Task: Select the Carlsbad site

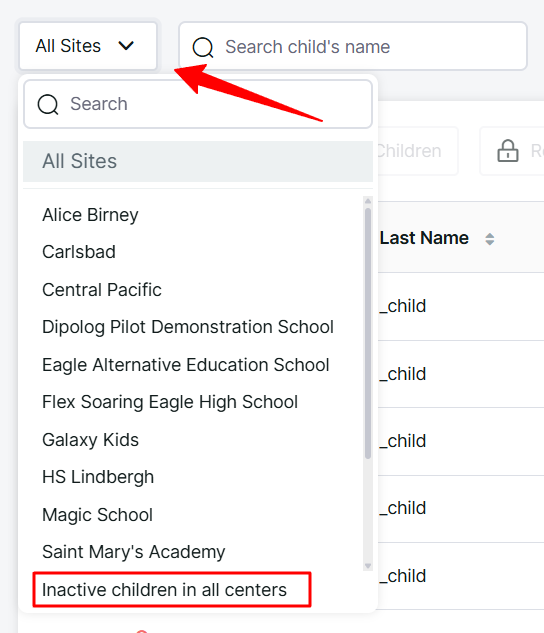Action: pos(79,252)
